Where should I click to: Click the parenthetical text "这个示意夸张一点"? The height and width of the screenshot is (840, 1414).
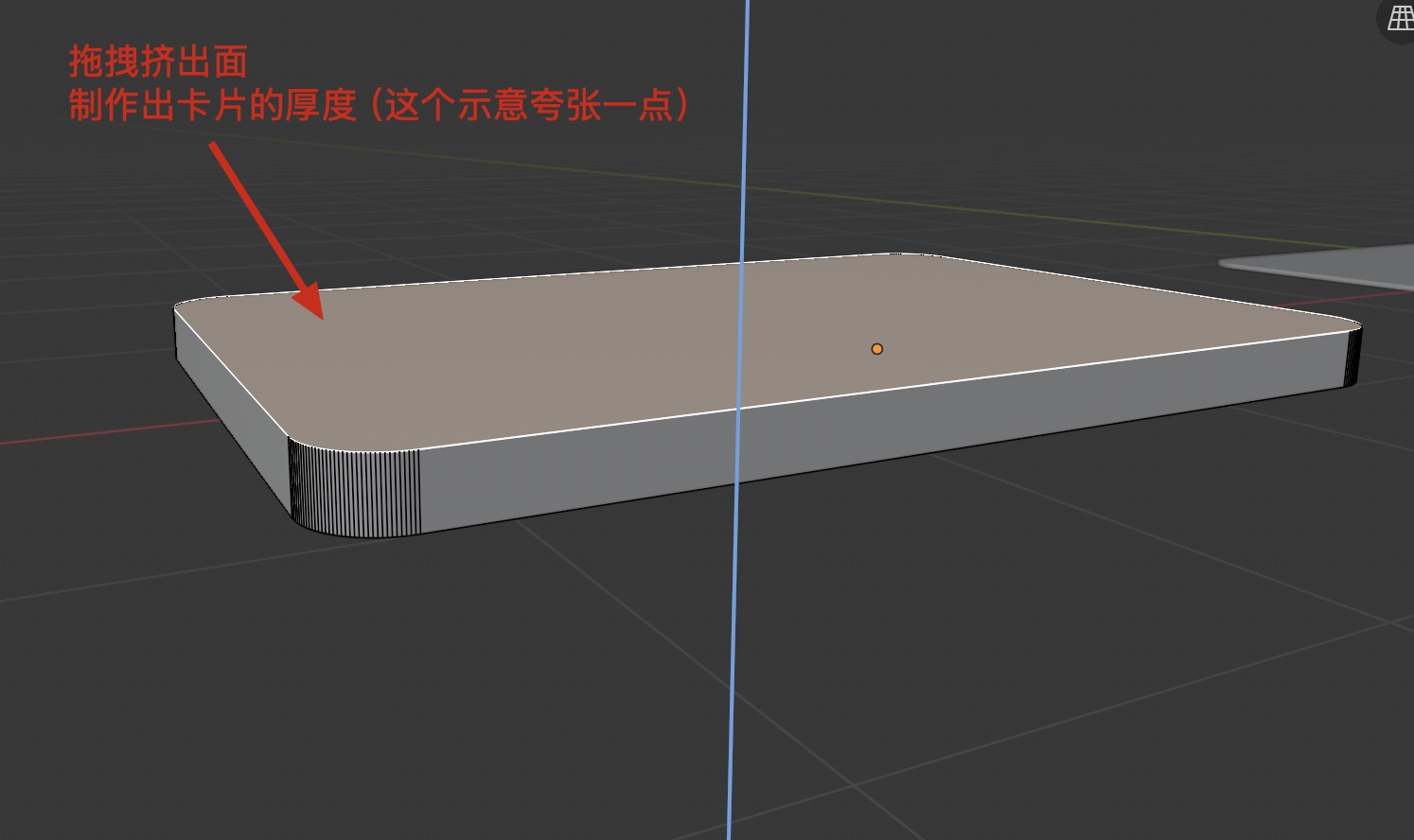529,105
